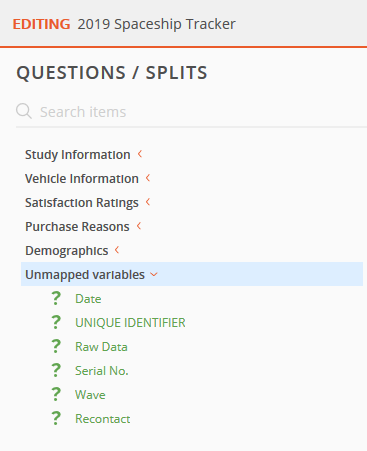Select the Unmapped variables group
This screenshot has height=451, width=367.
coord(192,274)
